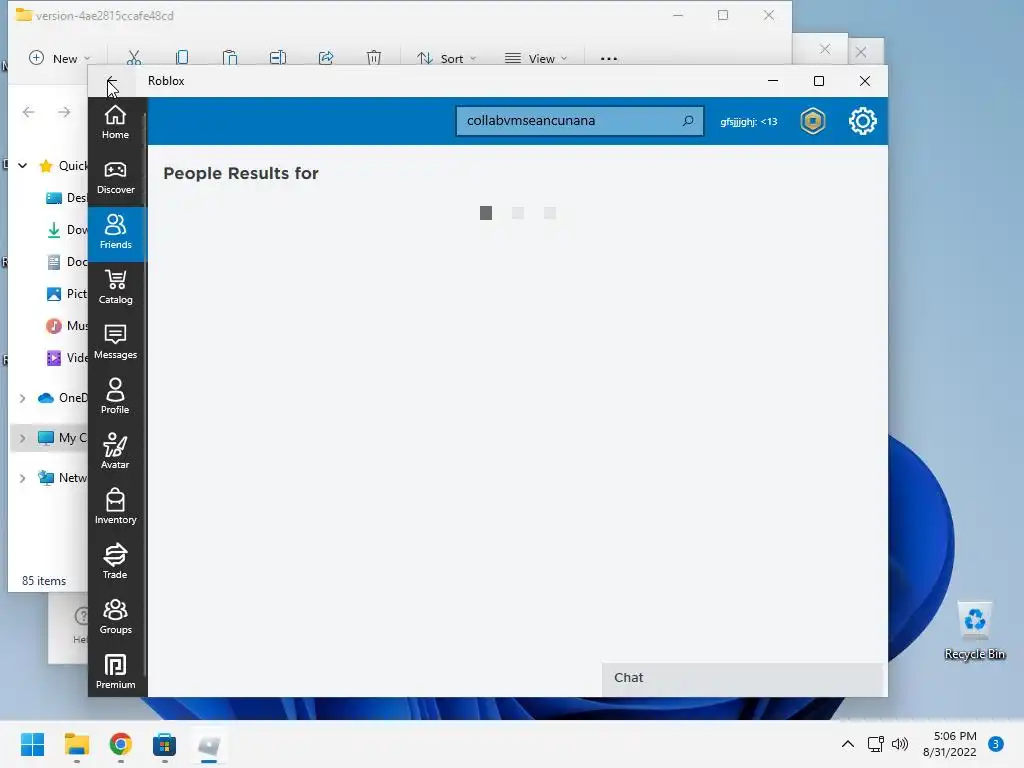The height and width of the screenshot is (768, 1024).
Task: Open Discover in the Roblox sidebar
Action: coord(116,178)
